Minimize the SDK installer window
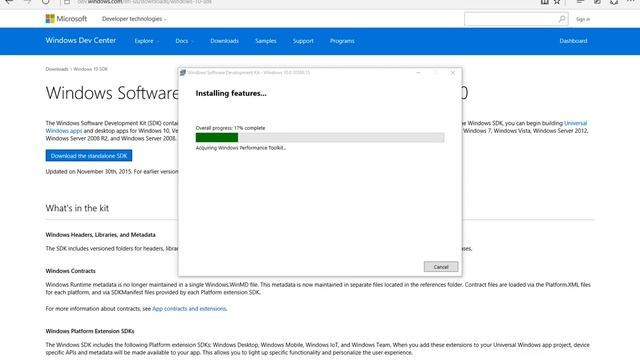Image resolution: width=640 pixels, height=360 pixels. point(418,73)
